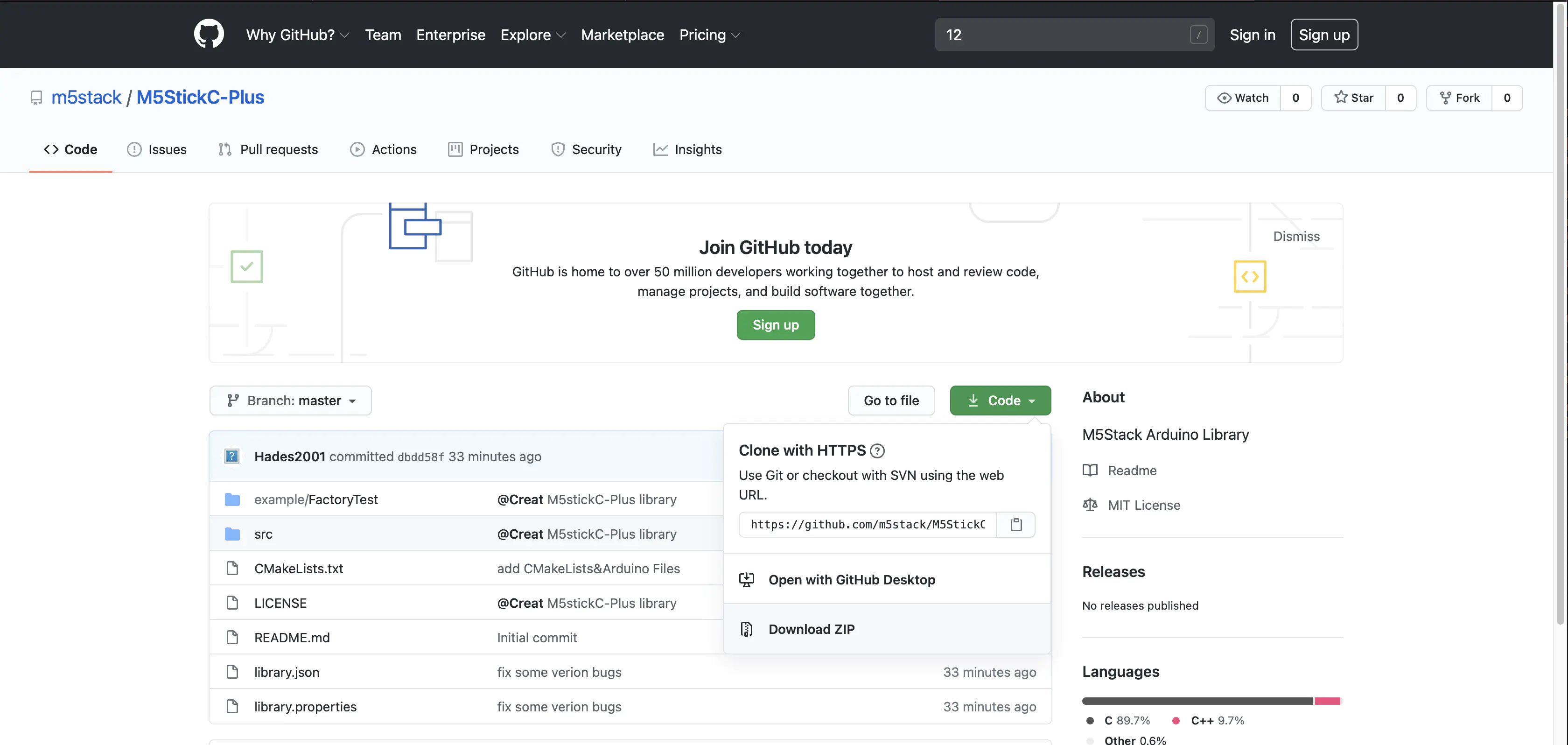Click the green Sign up banner button
The height and width of the screenshot is (745, 1568).
[x=776, y=325]
